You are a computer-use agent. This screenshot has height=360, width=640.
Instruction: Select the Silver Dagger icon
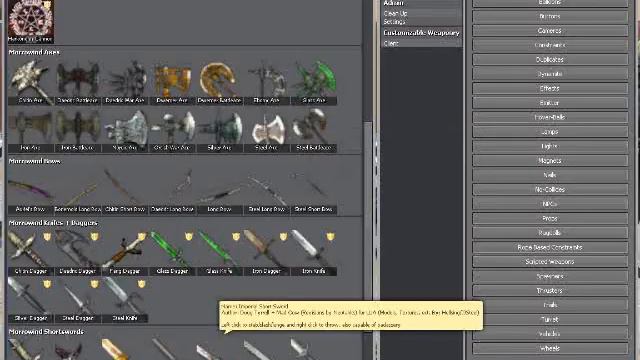pyautogui.click(x=31, y=300)
